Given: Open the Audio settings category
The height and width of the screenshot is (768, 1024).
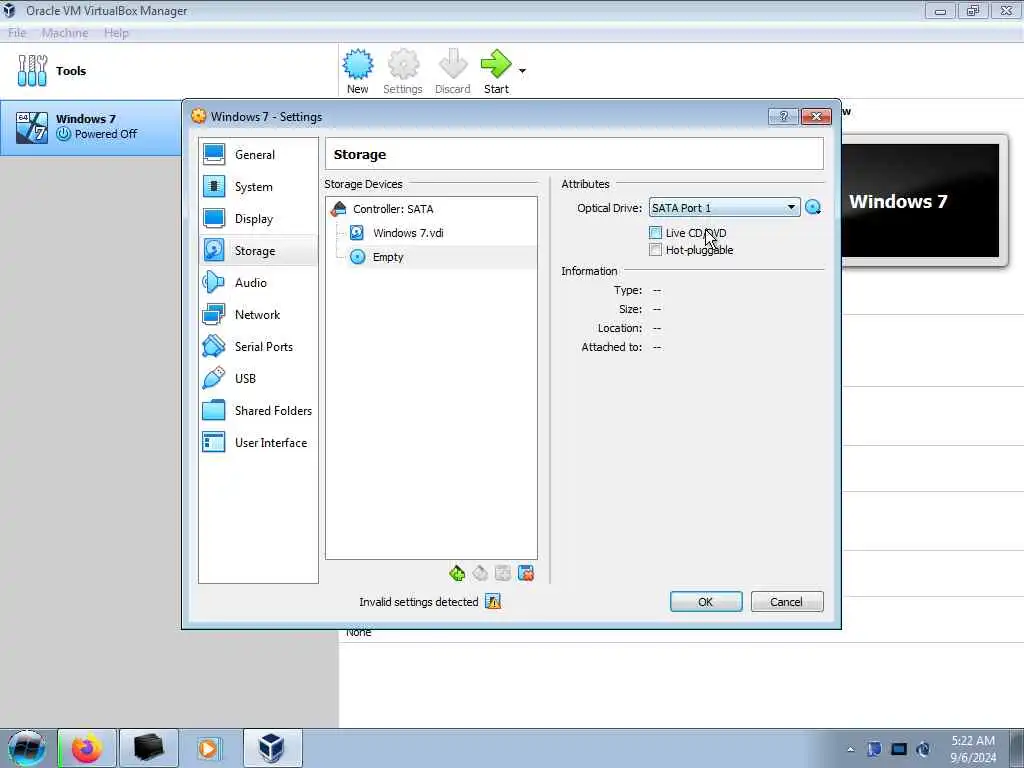Looking at the screenshot, I should pyautogui.click(x=258, y=283).
